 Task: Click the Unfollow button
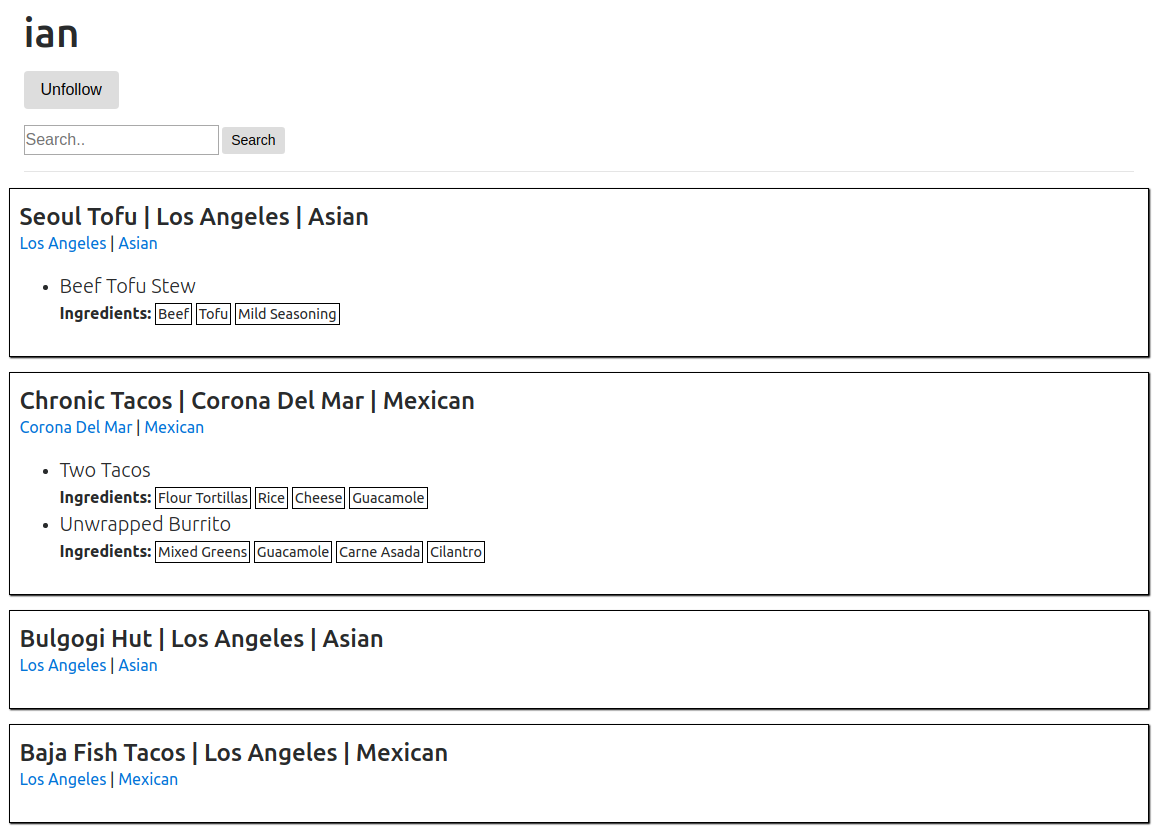tap(71, 90)
